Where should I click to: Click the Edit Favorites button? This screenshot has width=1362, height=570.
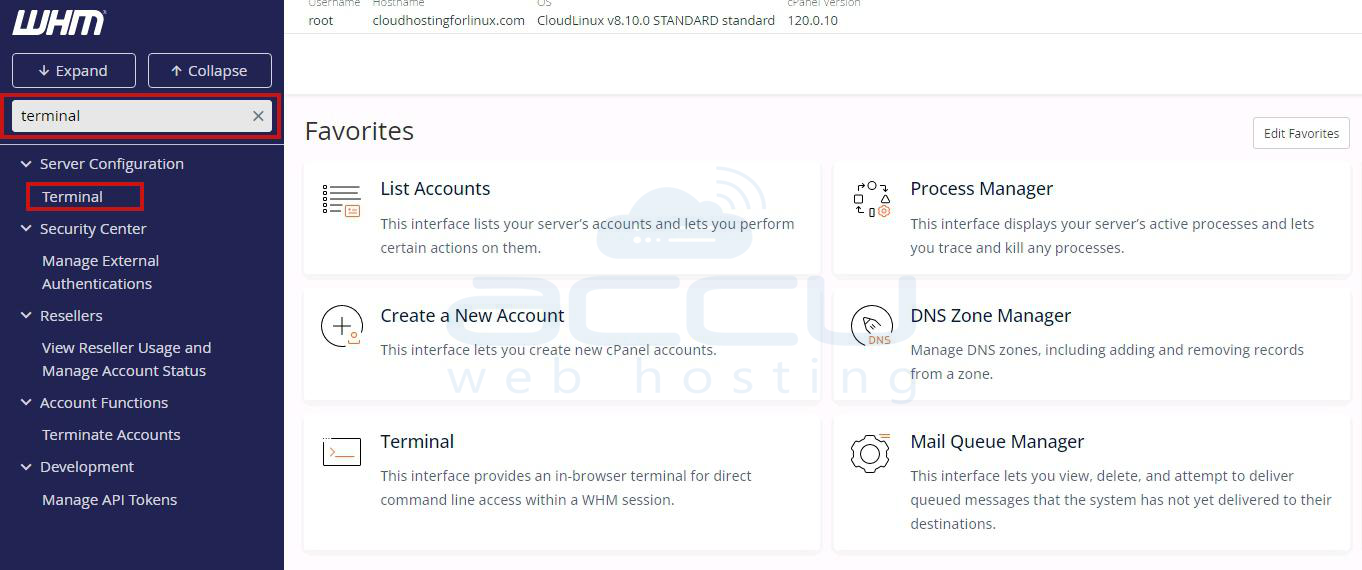click(1301, 133)
